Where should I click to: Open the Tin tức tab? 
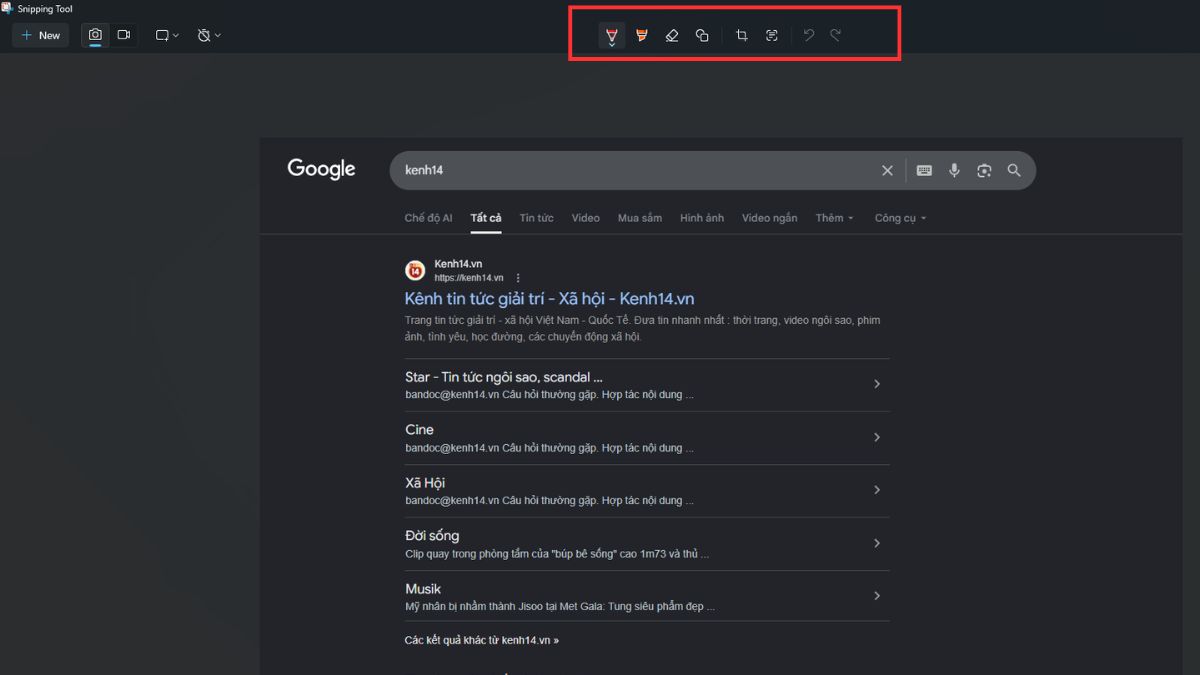coord(536,218)
